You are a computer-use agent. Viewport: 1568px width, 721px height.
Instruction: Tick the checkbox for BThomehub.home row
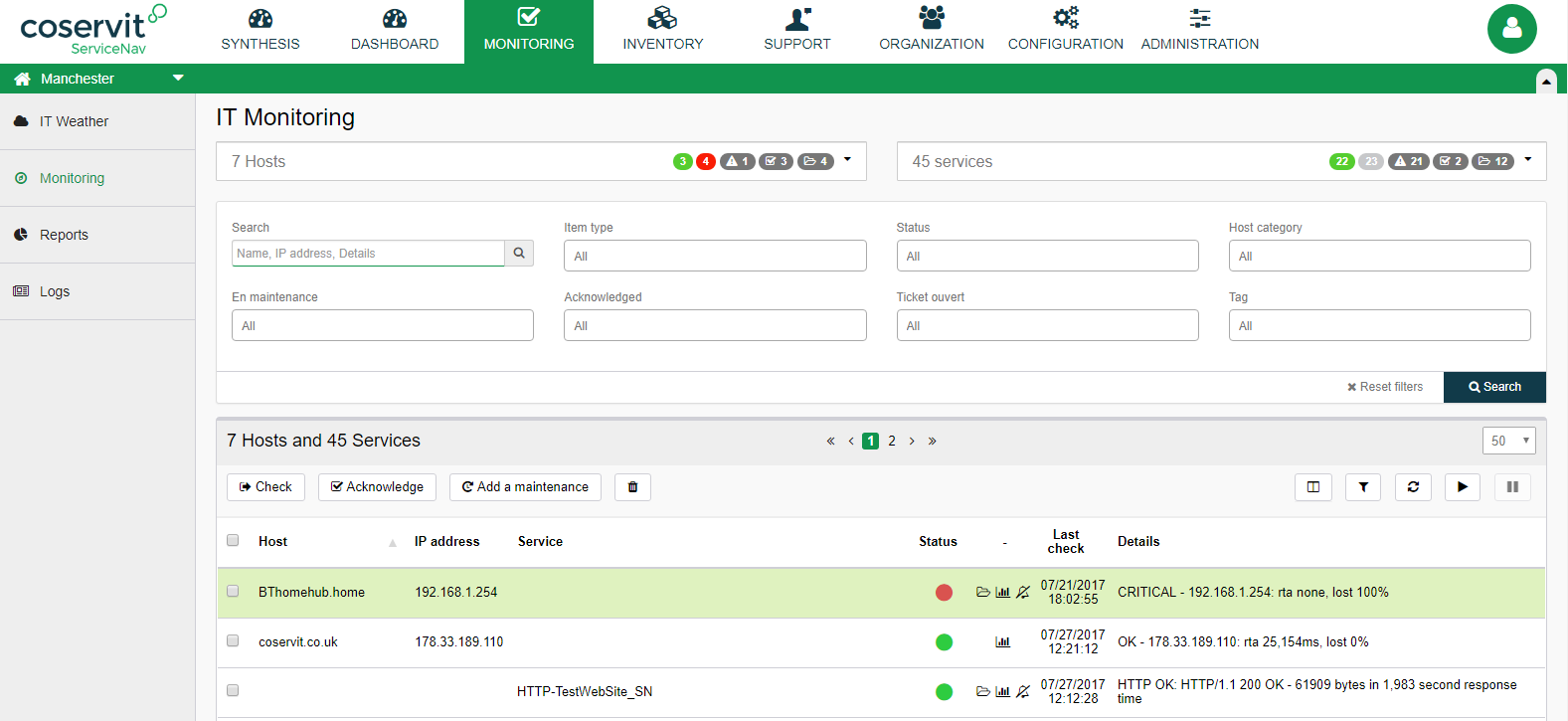233,591
